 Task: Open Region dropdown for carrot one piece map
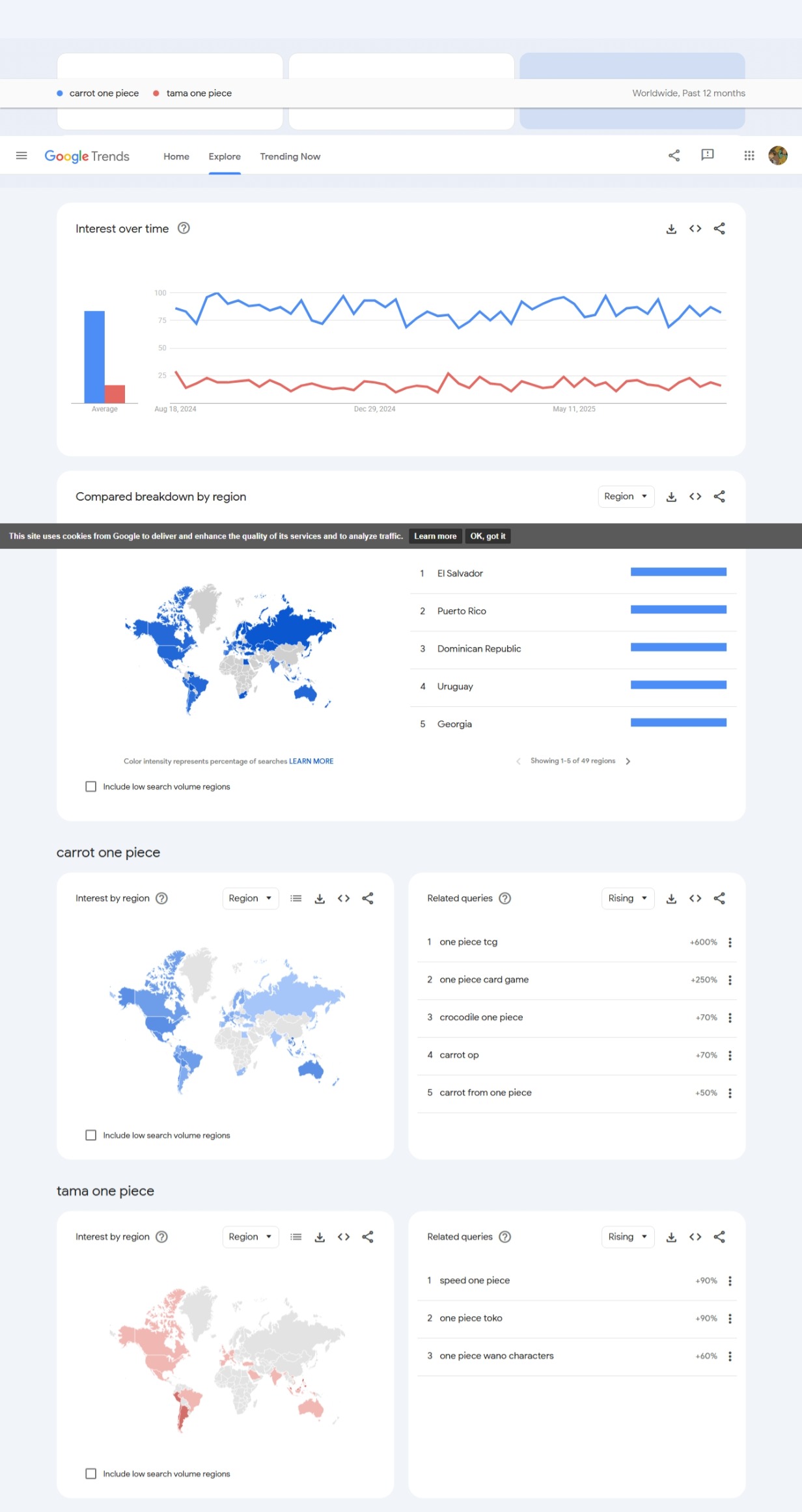[x=251, y=898]
